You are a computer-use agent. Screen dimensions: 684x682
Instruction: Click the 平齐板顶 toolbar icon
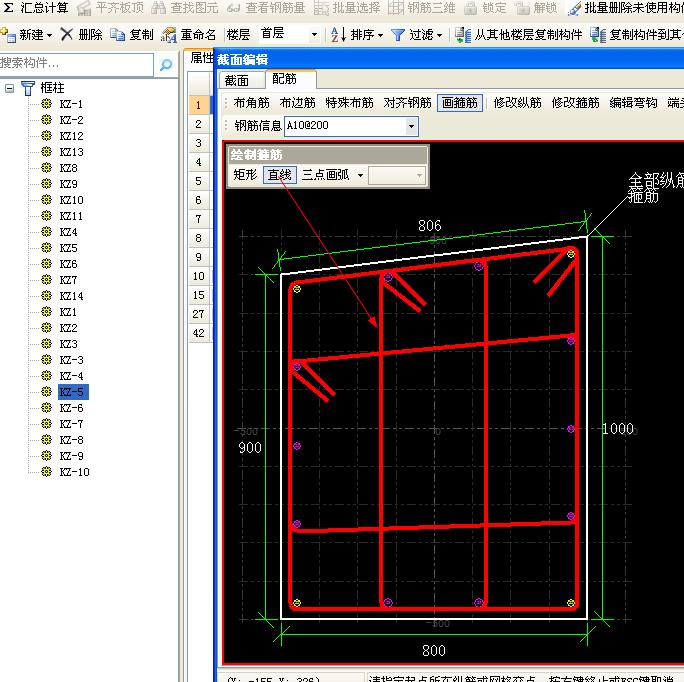pyautogui.click(x=84, y=8)
